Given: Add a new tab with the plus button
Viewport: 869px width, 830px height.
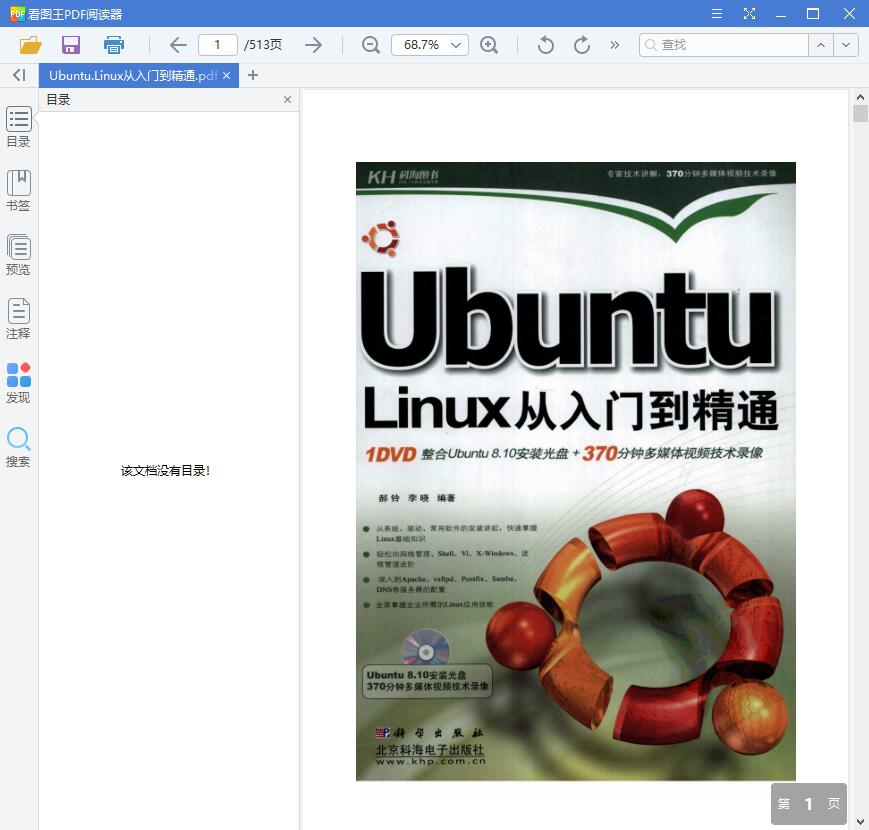Looking at the screenshot, I should click(x=253, y=75).
